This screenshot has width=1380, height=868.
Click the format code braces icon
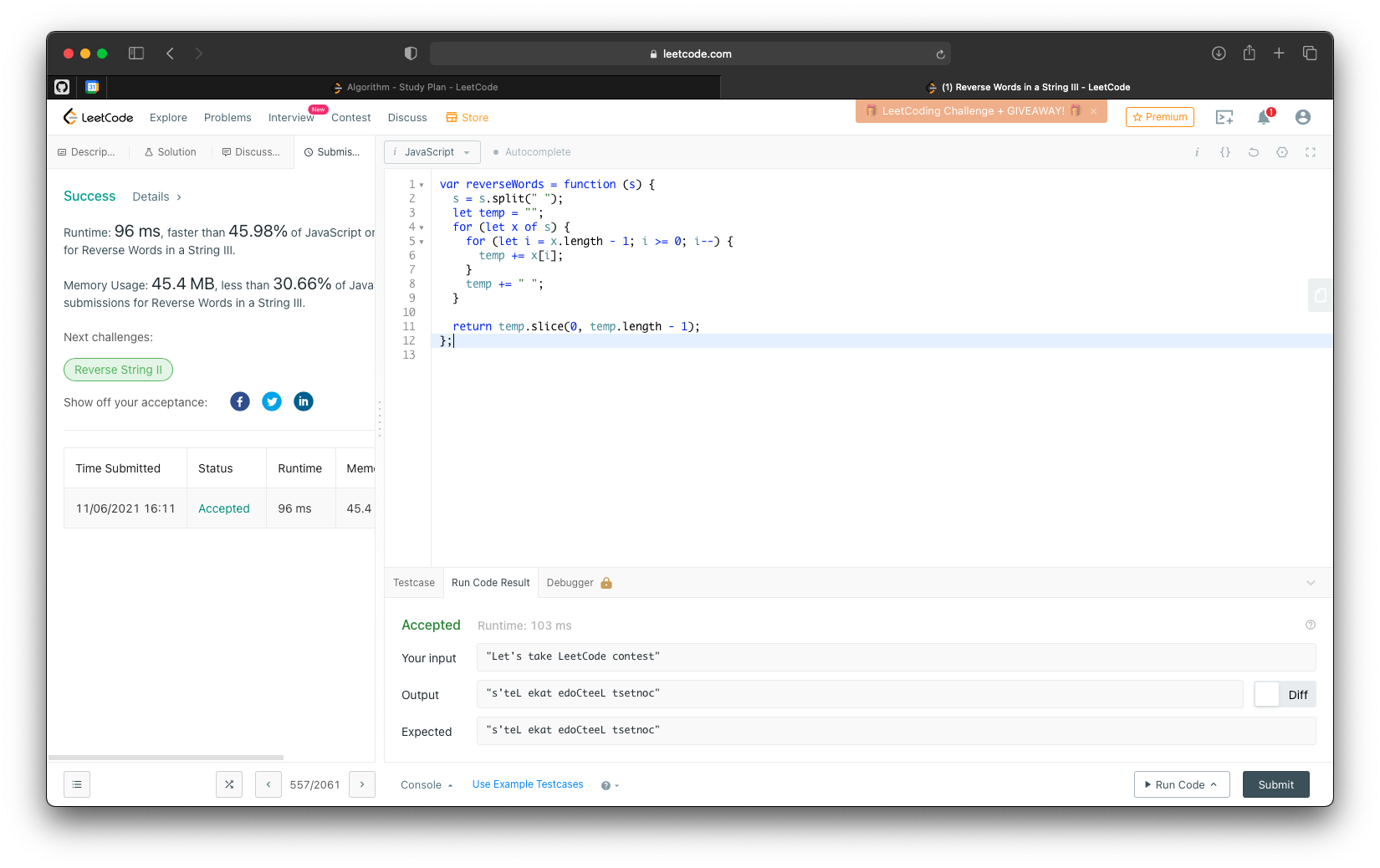[1225, 152]
